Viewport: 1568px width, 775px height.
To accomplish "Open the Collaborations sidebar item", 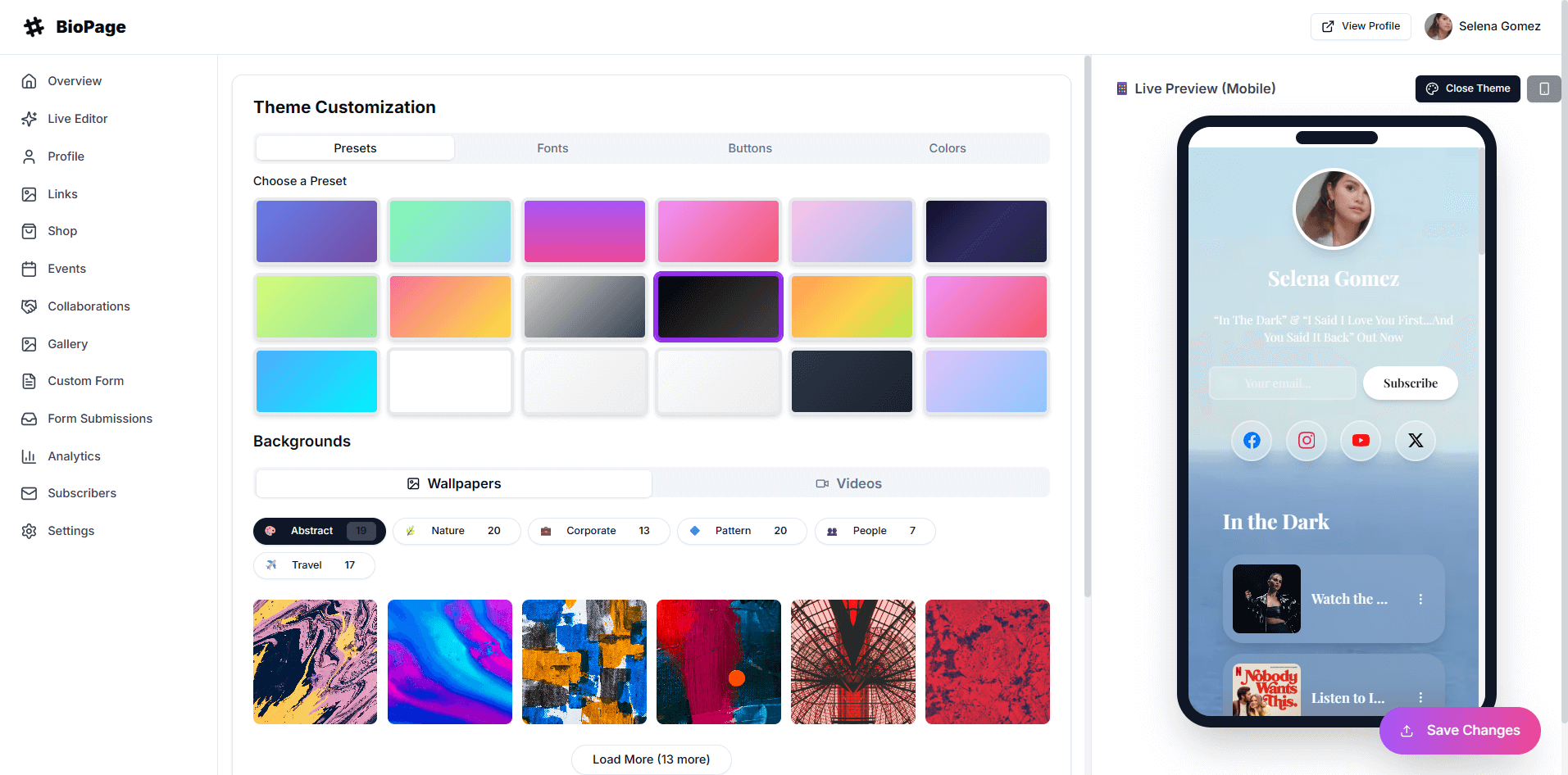I will pyautogui.click(x=89, y=306).
